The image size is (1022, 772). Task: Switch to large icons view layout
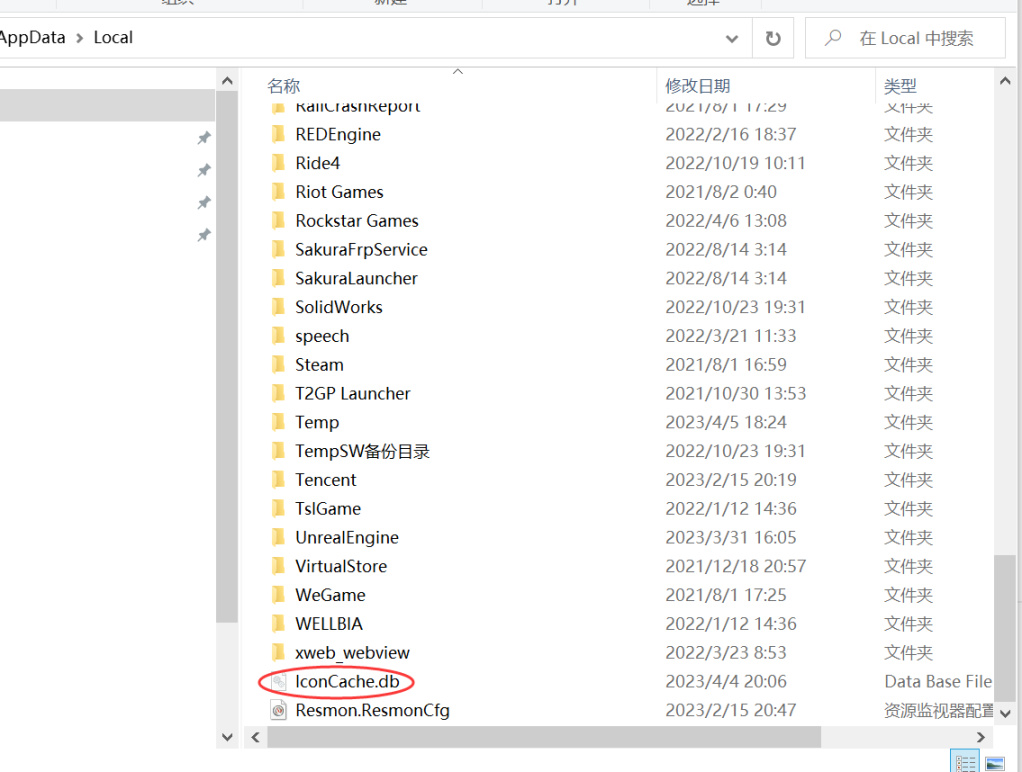click(995, 762)
